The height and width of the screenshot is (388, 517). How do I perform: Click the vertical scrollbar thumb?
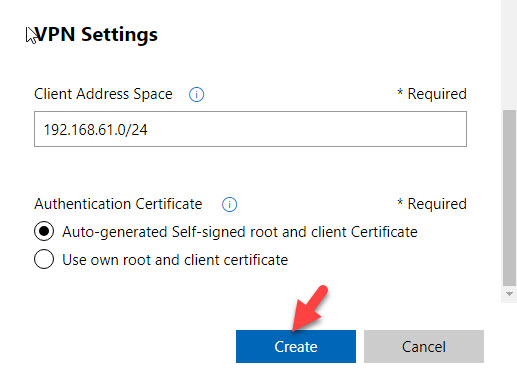(509, 198)
